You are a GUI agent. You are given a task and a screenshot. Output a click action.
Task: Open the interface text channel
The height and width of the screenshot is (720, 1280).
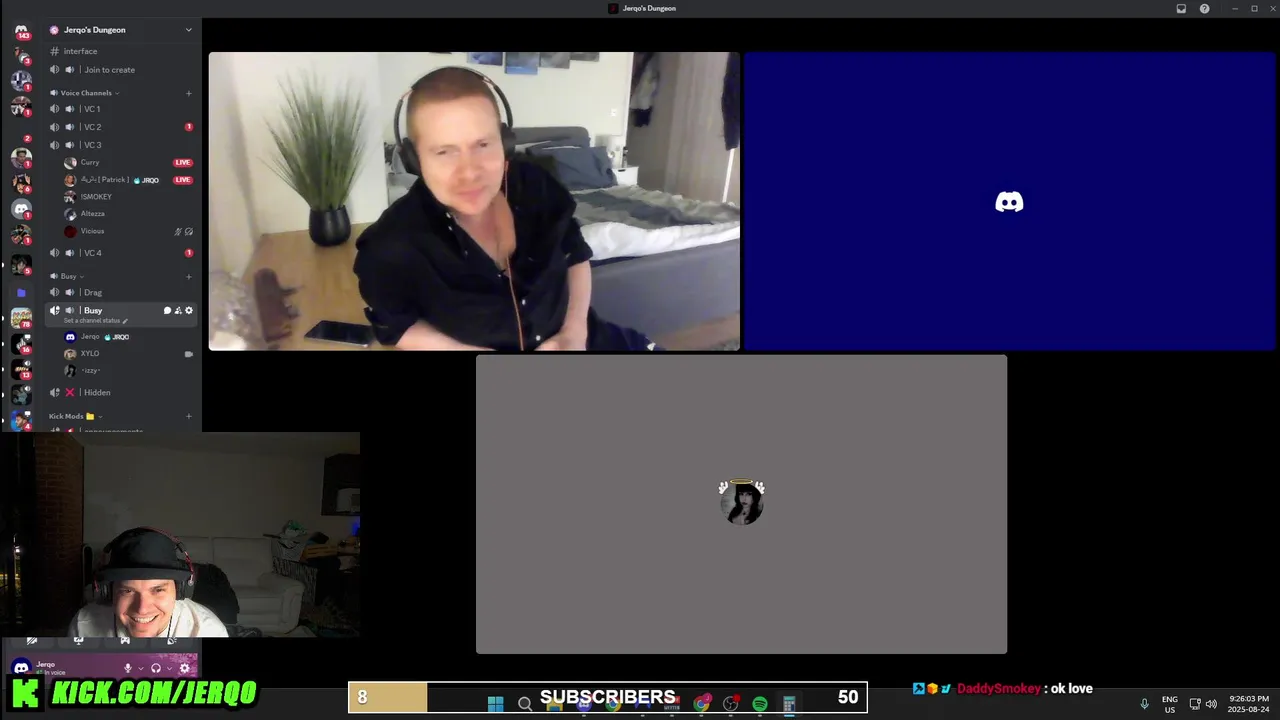tap(120, 51)
